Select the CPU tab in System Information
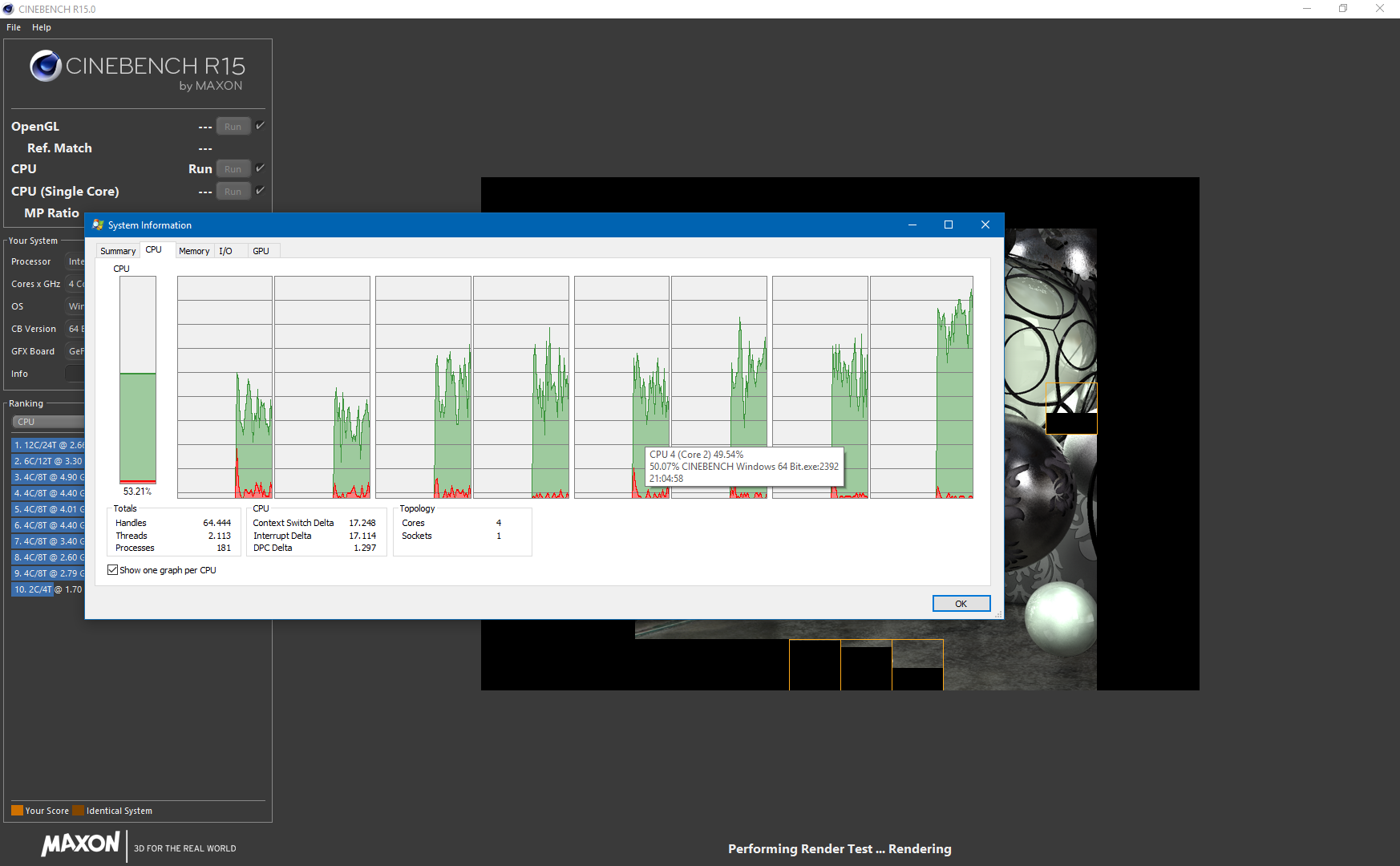The width and height of the screenshot is (1400, 866). pos(154,249)
